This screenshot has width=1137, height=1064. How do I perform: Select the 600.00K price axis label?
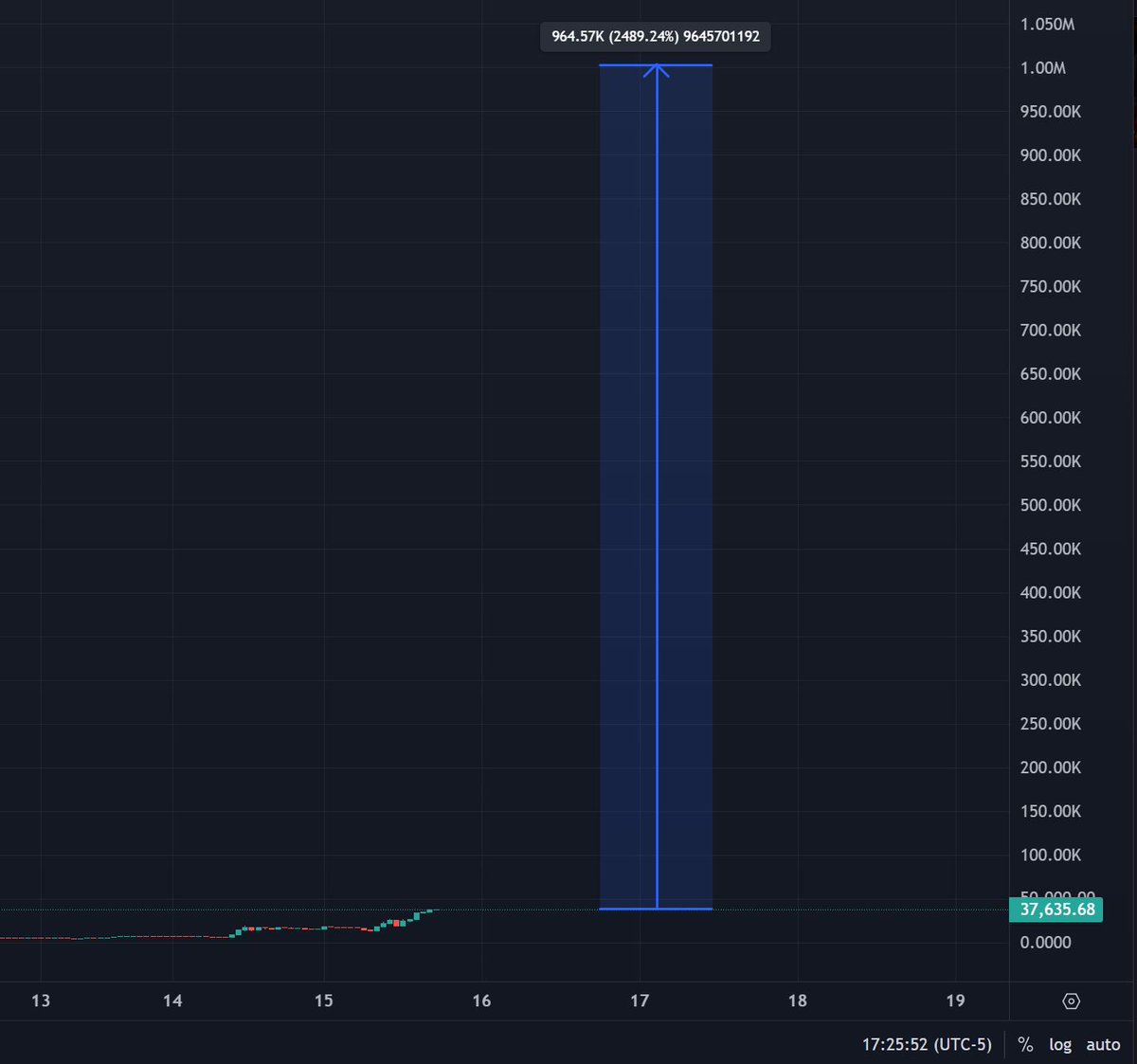tap(1050, 418)
